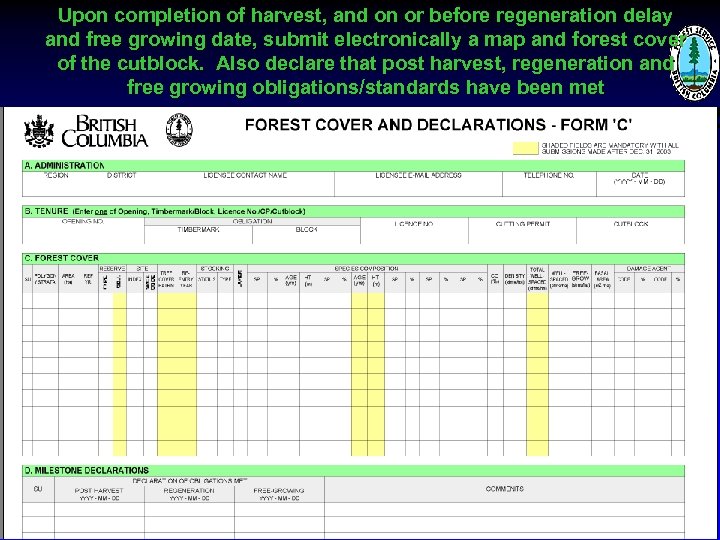Click the 'RESERVE' column group header

click(x=112, y=268)
